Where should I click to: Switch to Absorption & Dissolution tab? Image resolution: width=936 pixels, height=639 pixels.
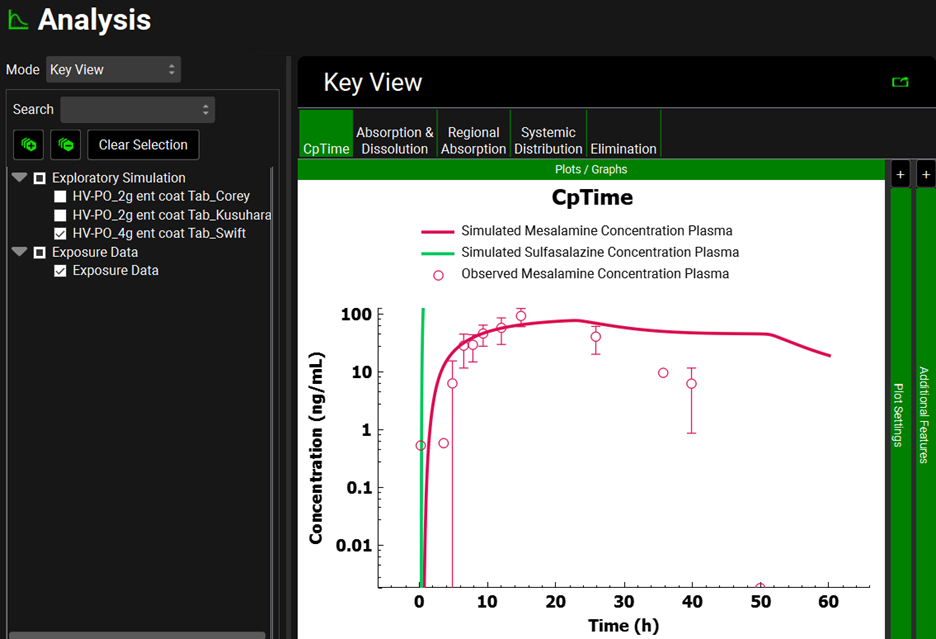click(395, 140)
